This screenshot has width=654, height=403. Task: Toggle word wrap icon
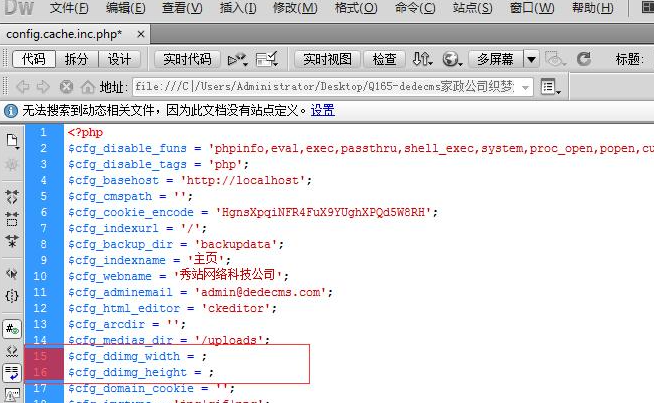click(12, 373)
